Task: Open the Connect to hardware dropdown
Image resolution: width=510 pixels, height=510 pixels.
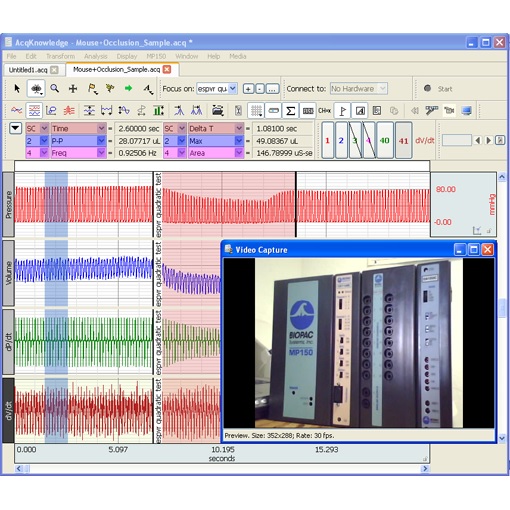Action: 383,88
